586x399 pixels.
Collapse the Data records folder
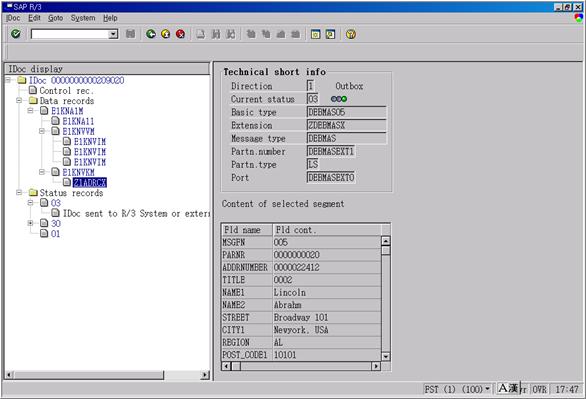pyautogui.click(x=19, y=100)
